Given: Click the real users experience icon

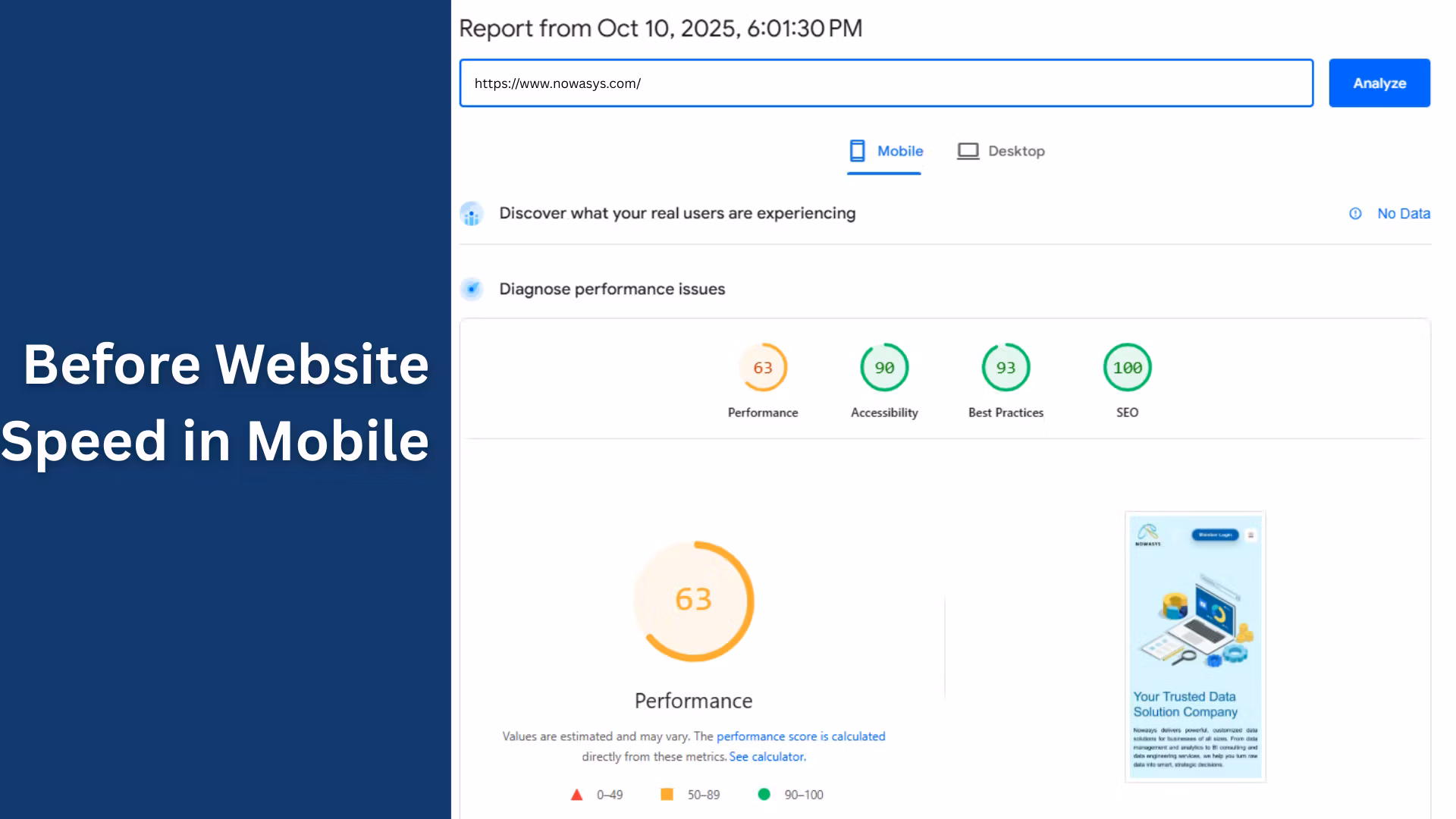Looking at the screenshot, I should (x=472, y=215).
